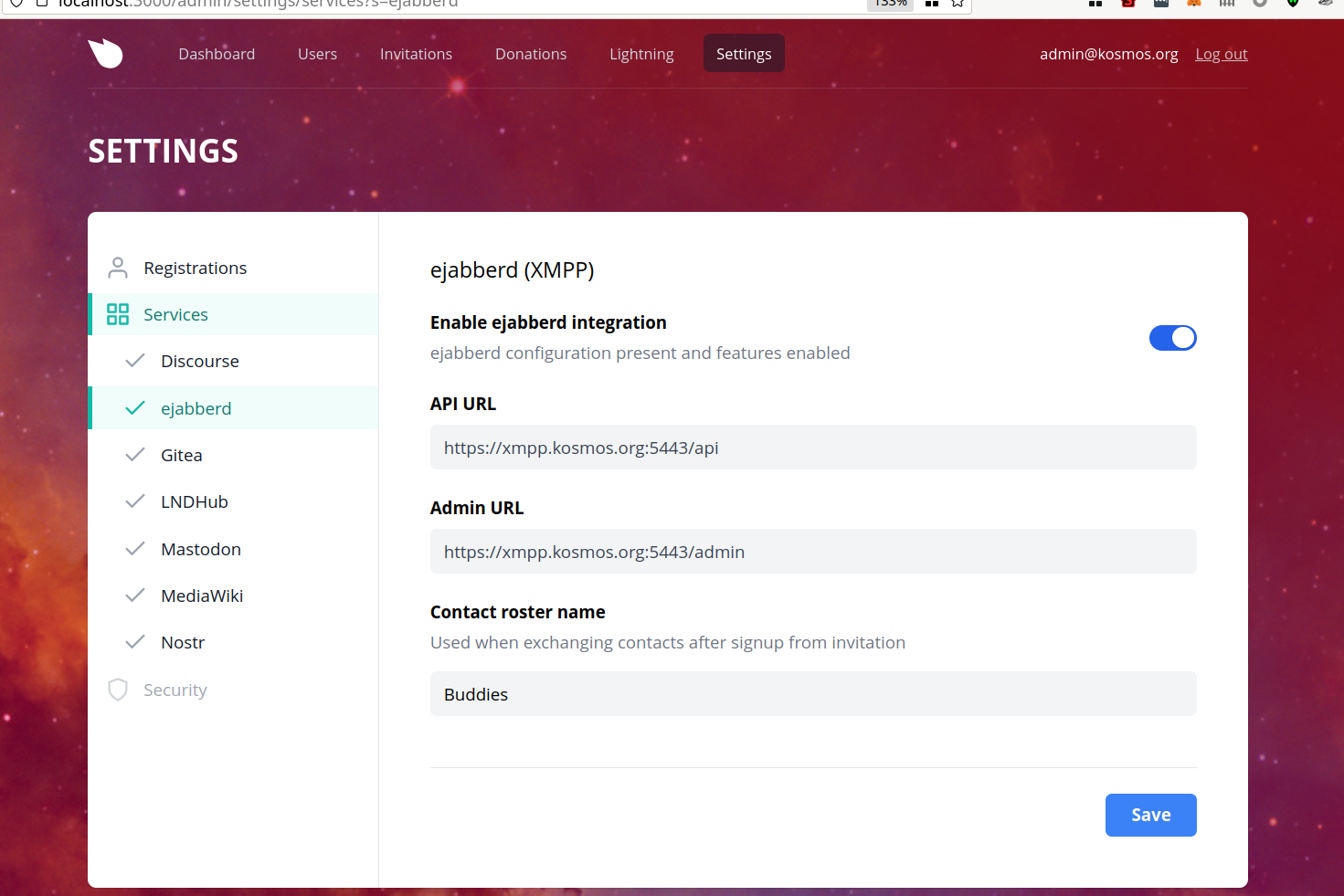
Task: Click the Registrations person icon
Action: click(118, 268)
